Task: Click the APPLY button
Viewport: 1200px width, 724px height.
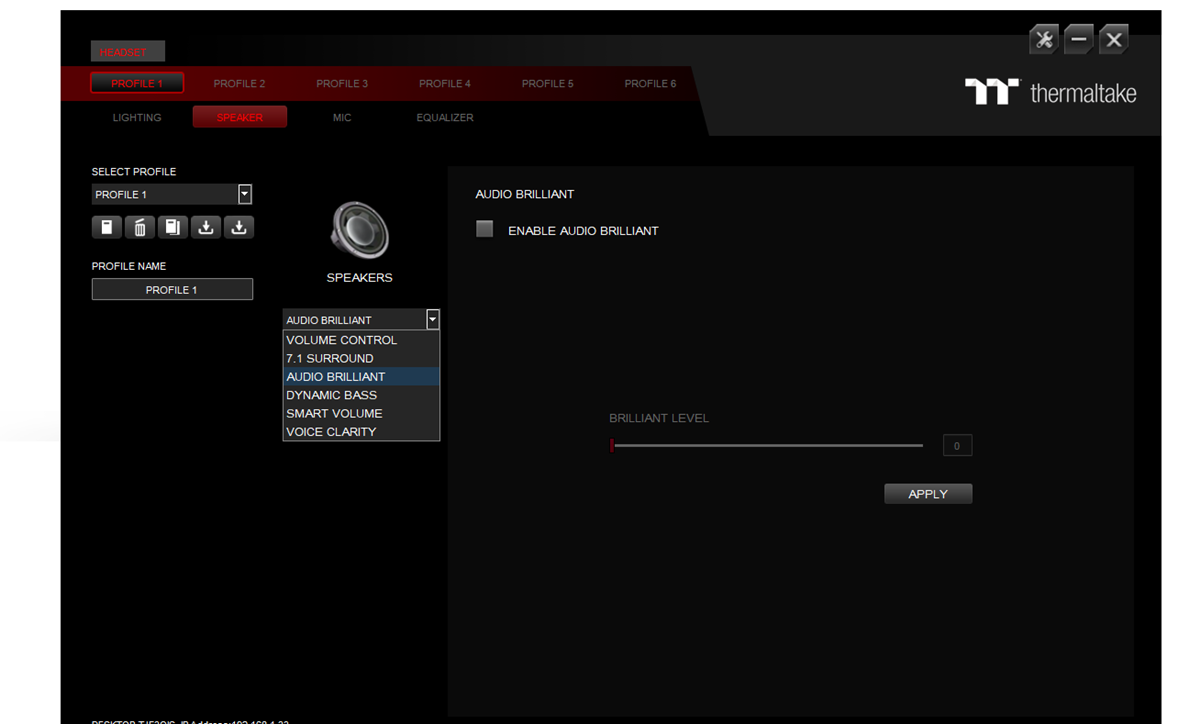Action: tap(928, 494)
